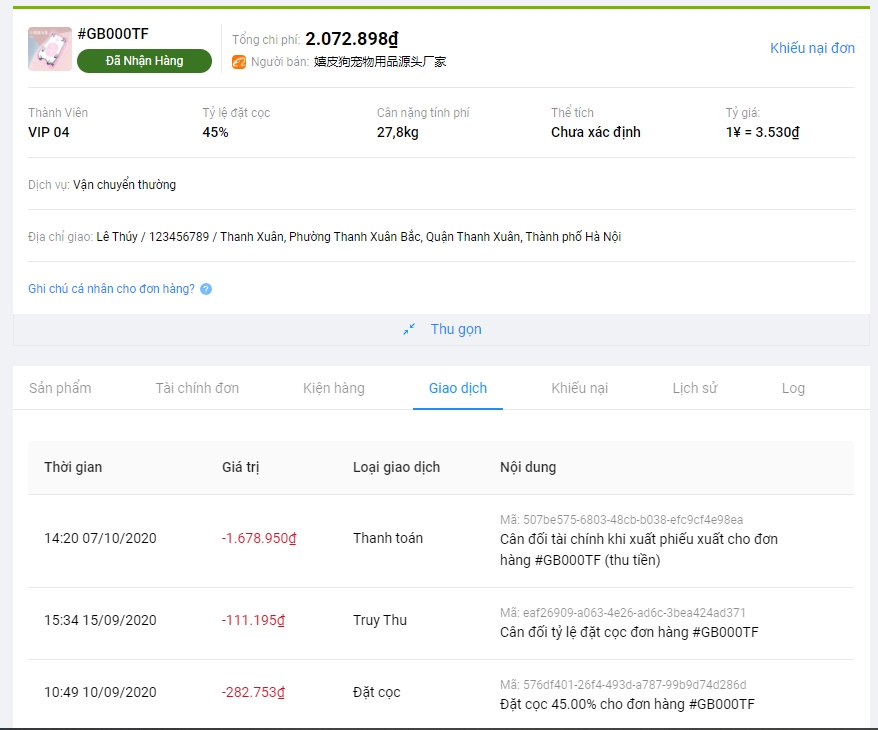Collapse order details via Thu gọn text
This screenshot has width=878, height=730.
coord(456,329)
